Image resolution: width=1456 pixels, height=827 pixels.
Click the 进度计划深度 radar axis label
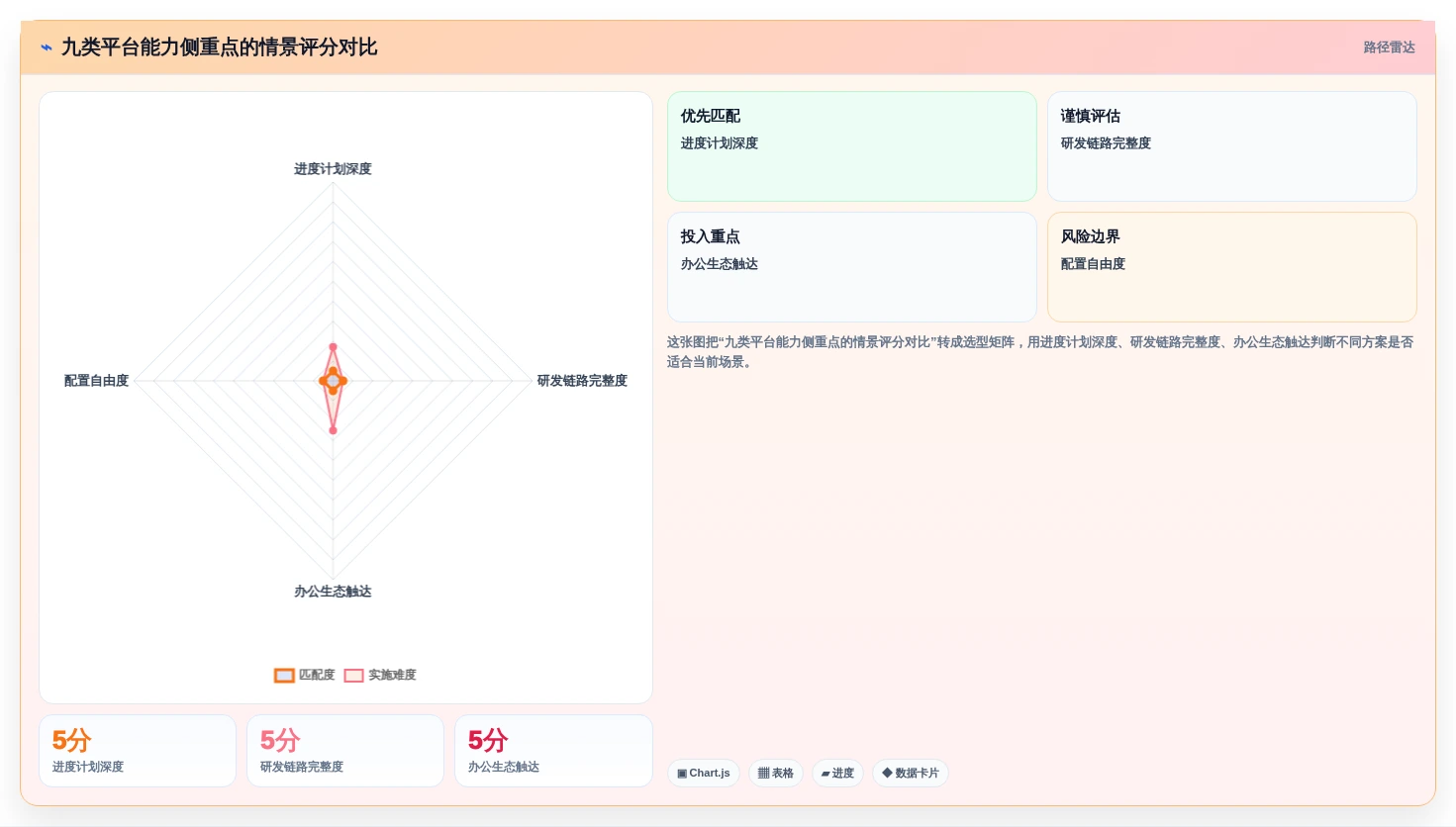click(333, 169)
